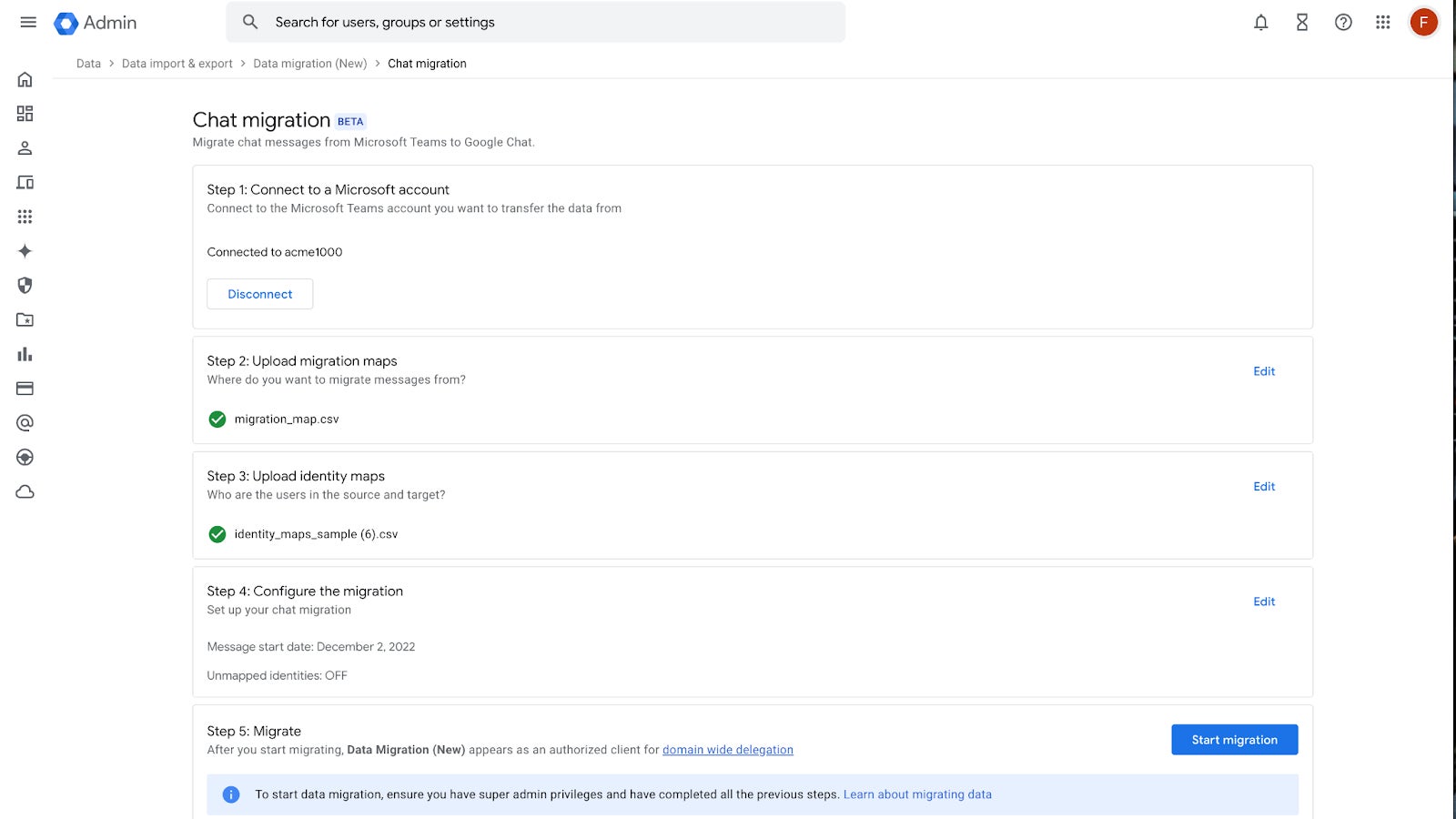1456x819 pixels.
Task: Go to Home in the sidebar
Action: click(x=25, y=79)
